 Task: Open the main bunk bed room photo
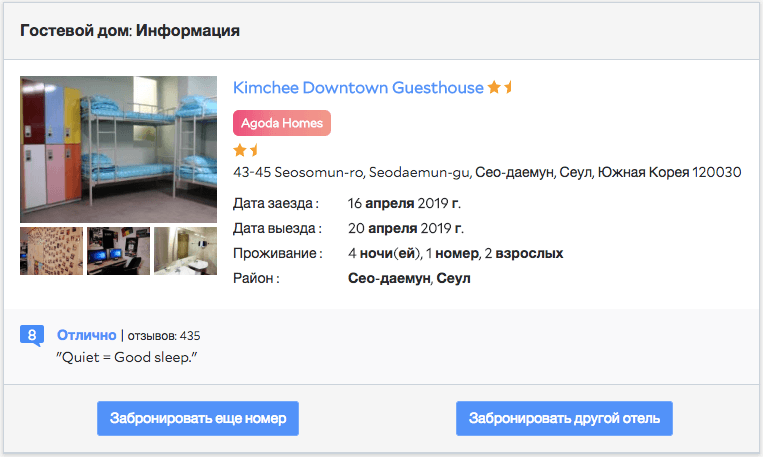118,149
